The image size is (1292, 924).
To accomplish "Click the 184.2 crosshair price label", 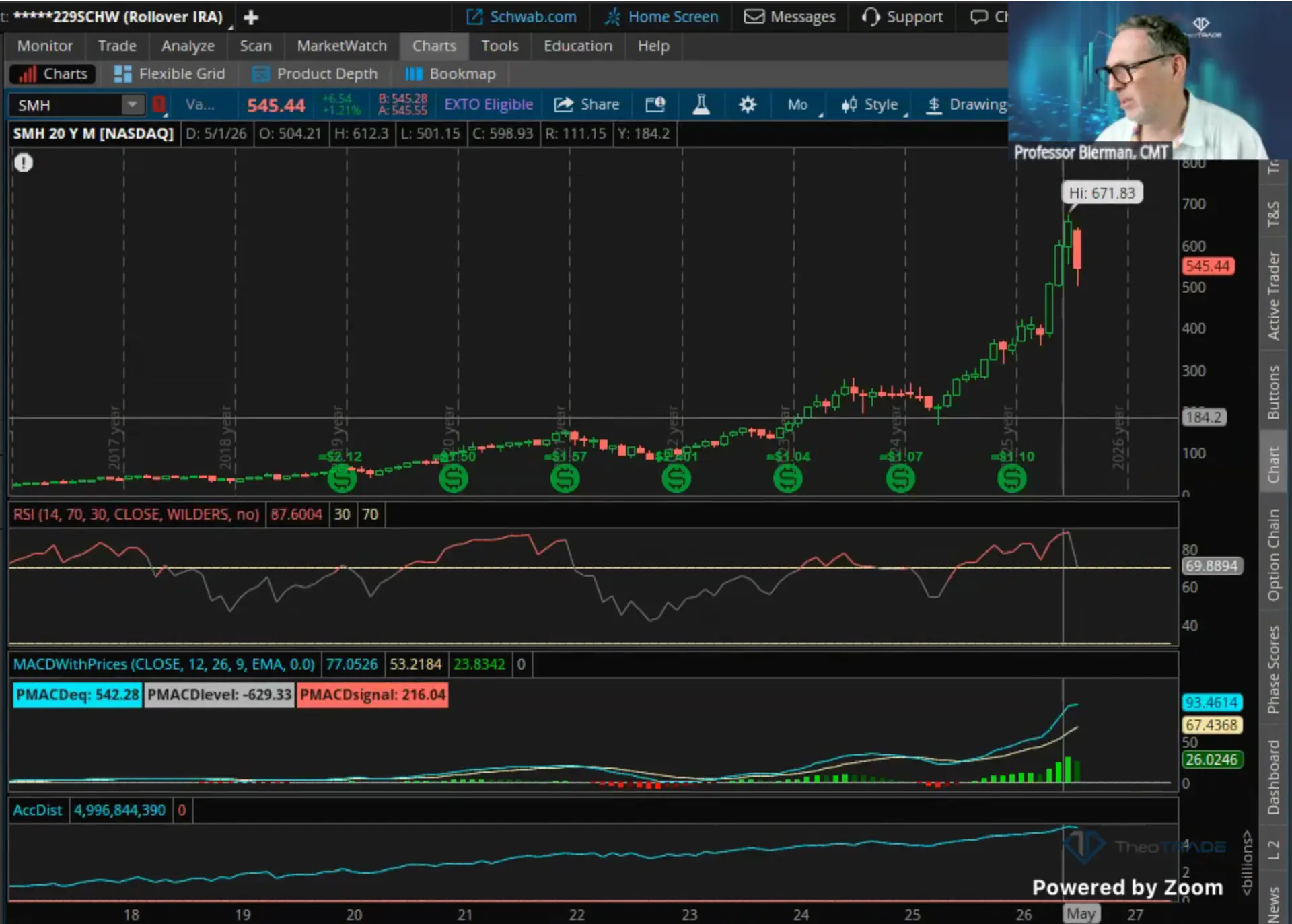I will coord(1204,417).
